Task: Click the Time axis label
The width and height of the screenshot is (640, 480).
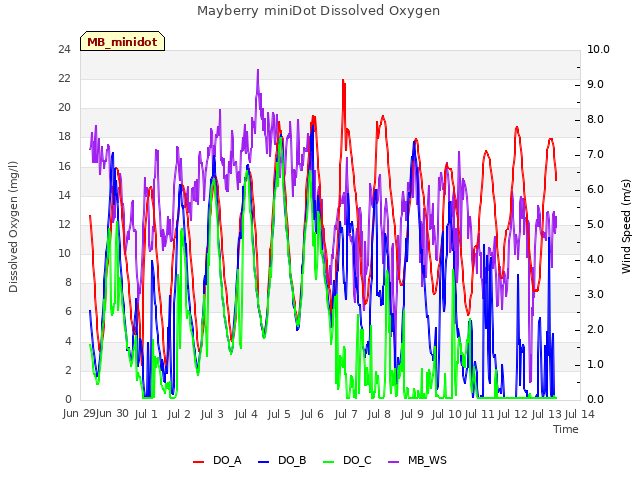Action: pyautogui.click(x=566, y=429)
